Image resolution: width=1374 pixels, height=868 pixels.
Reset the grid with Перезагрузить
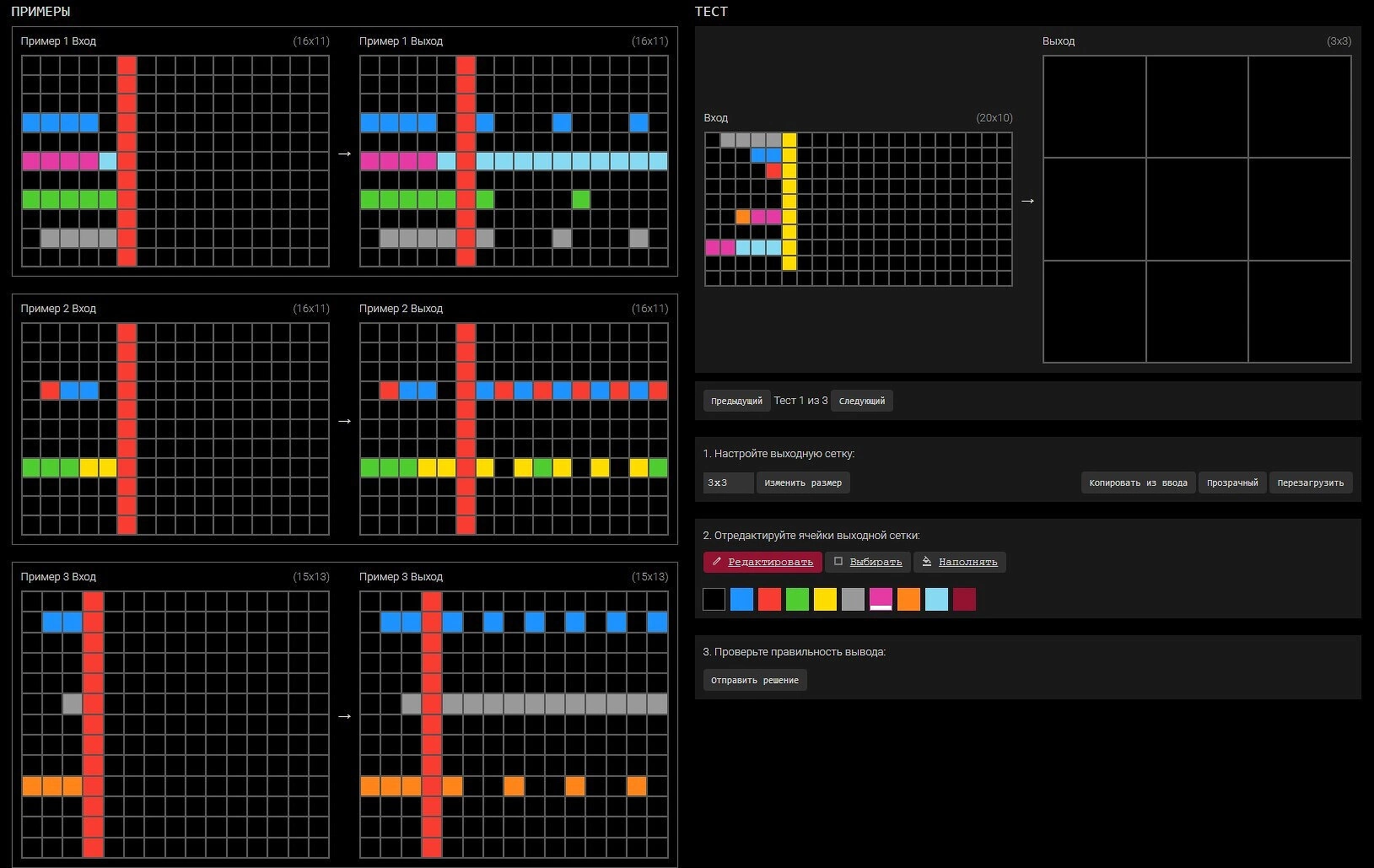click(x=1310, y=483)
